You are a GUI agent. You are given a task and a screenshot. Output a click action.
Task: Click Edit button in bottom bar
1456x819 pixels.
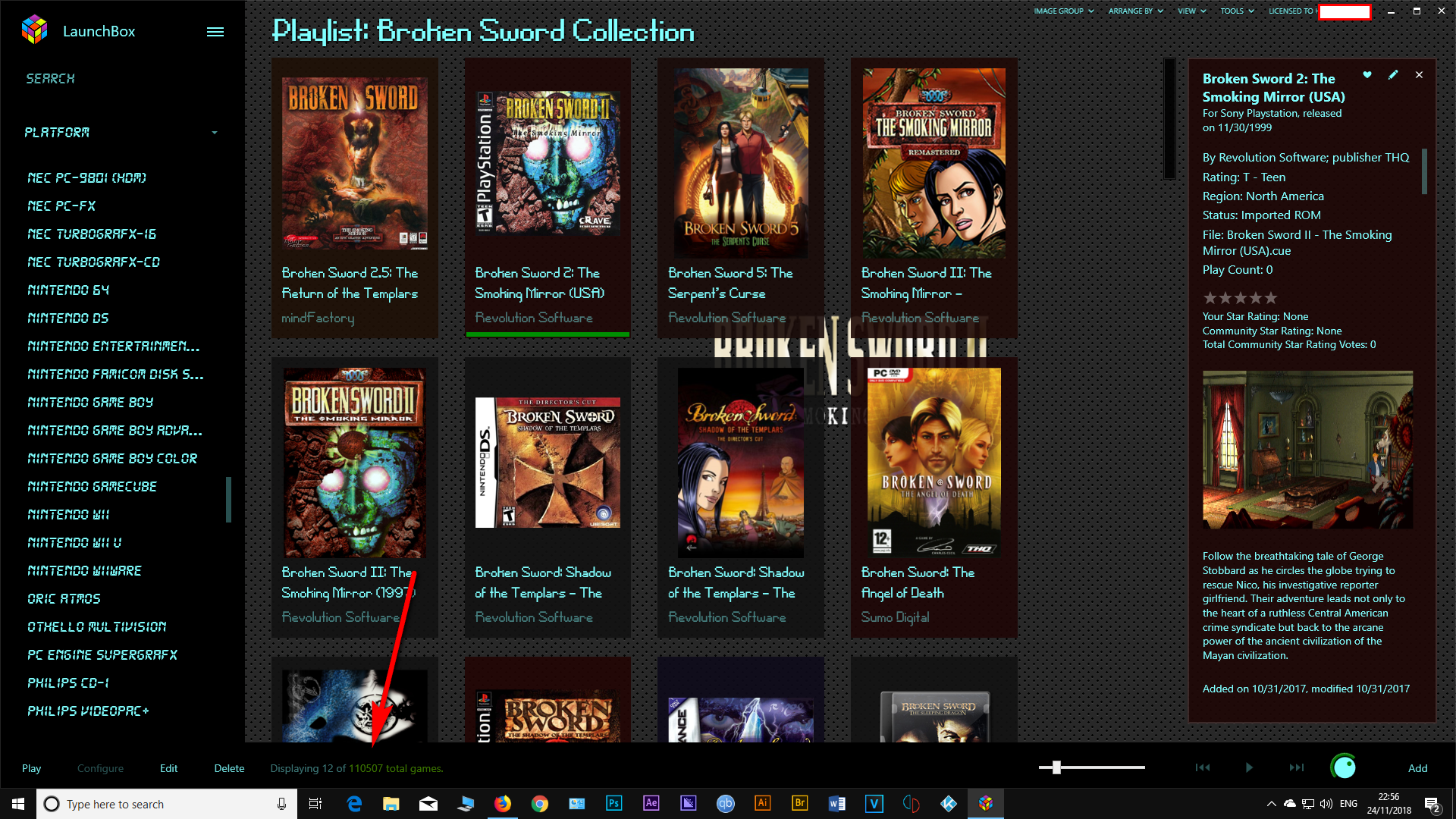[x=168, y=768]
